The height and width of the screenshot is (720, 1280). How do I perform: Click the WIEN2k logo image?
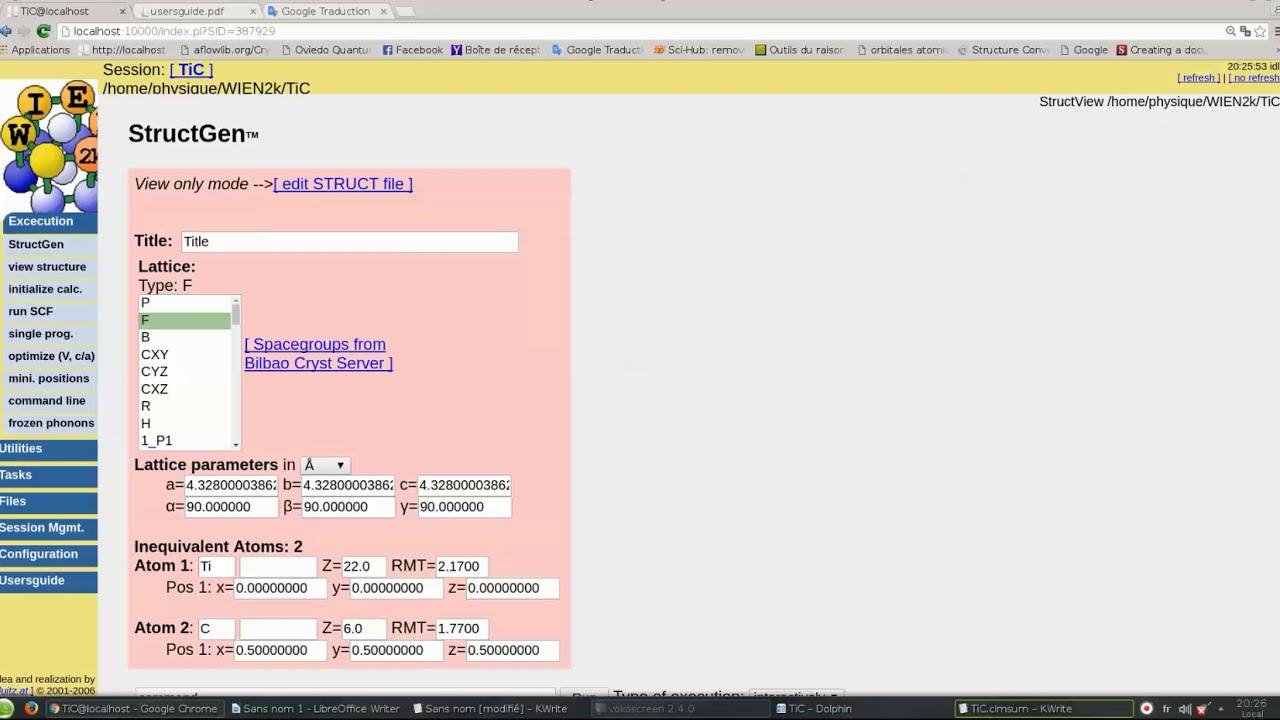pos(49,147)
